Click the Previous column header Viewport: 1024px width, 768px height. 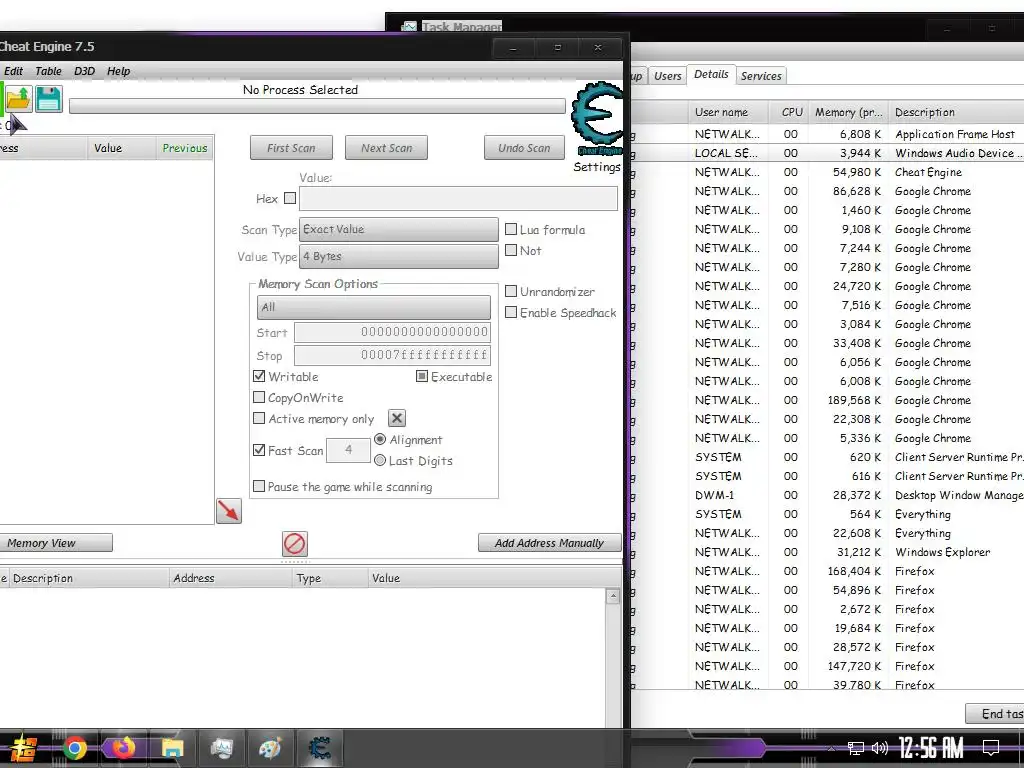coord(185,148)
